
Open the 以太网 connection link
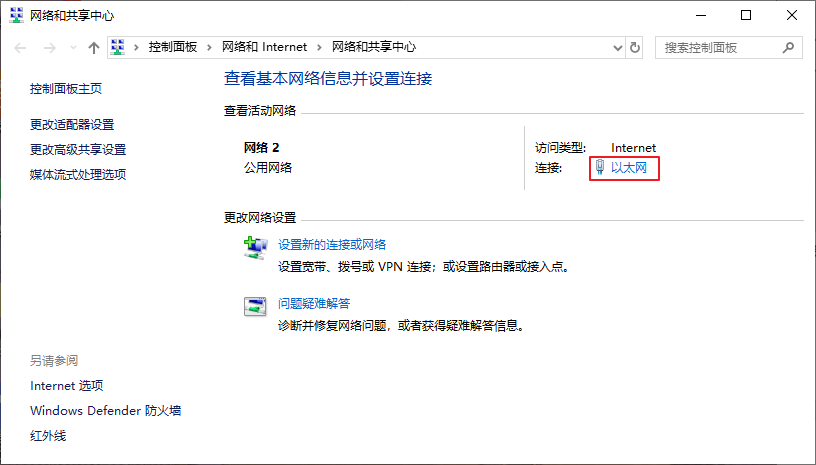(x=629, y=168)
